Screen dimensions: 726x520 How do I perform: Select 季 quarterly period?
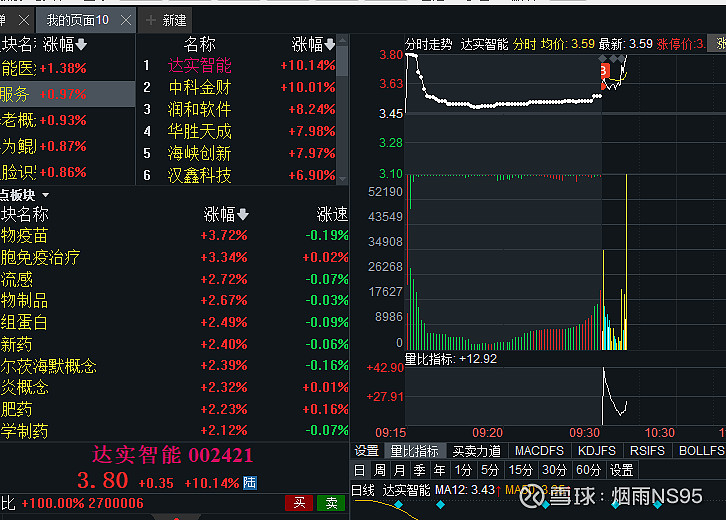click(419, 470)
